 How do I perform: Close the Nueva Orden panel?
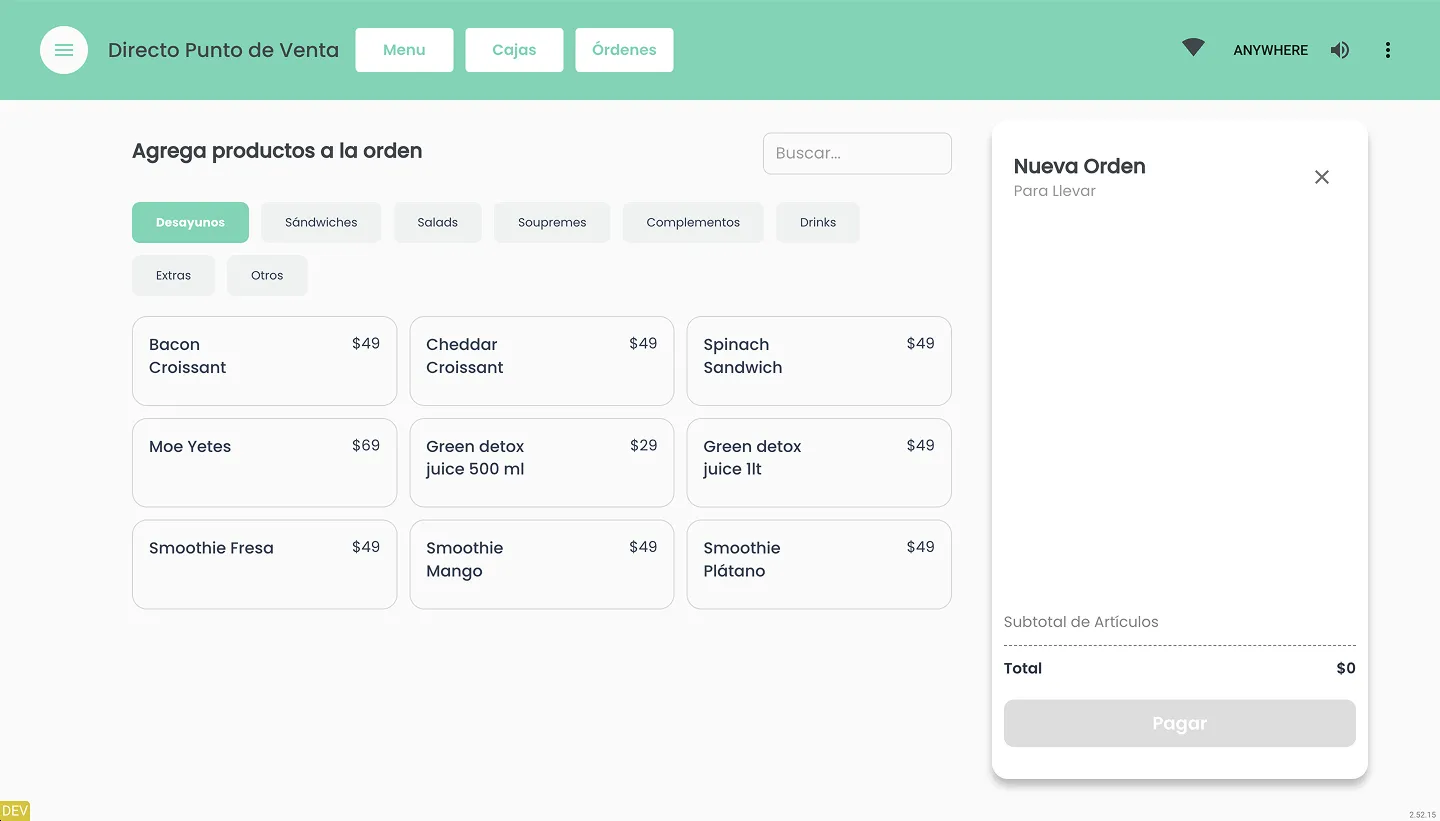click(1321, 177)
